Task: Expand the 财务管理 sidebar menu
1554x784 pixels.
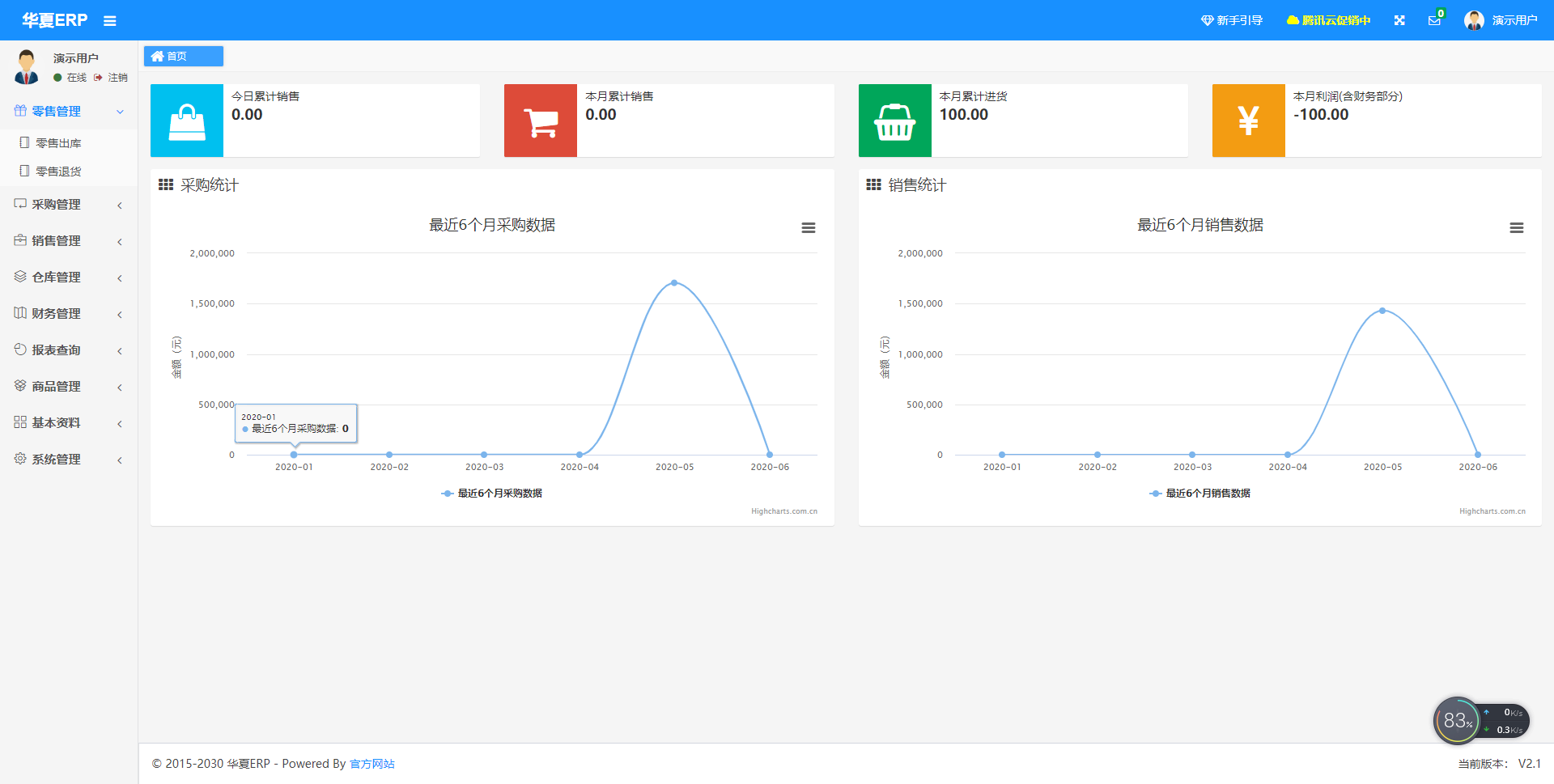Action: click(68, 314)
